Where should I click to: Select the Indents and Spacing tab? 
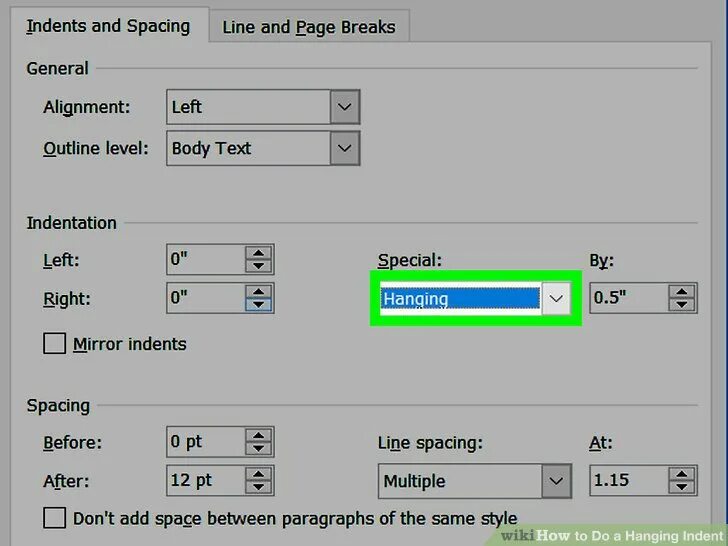pos(107,26)
